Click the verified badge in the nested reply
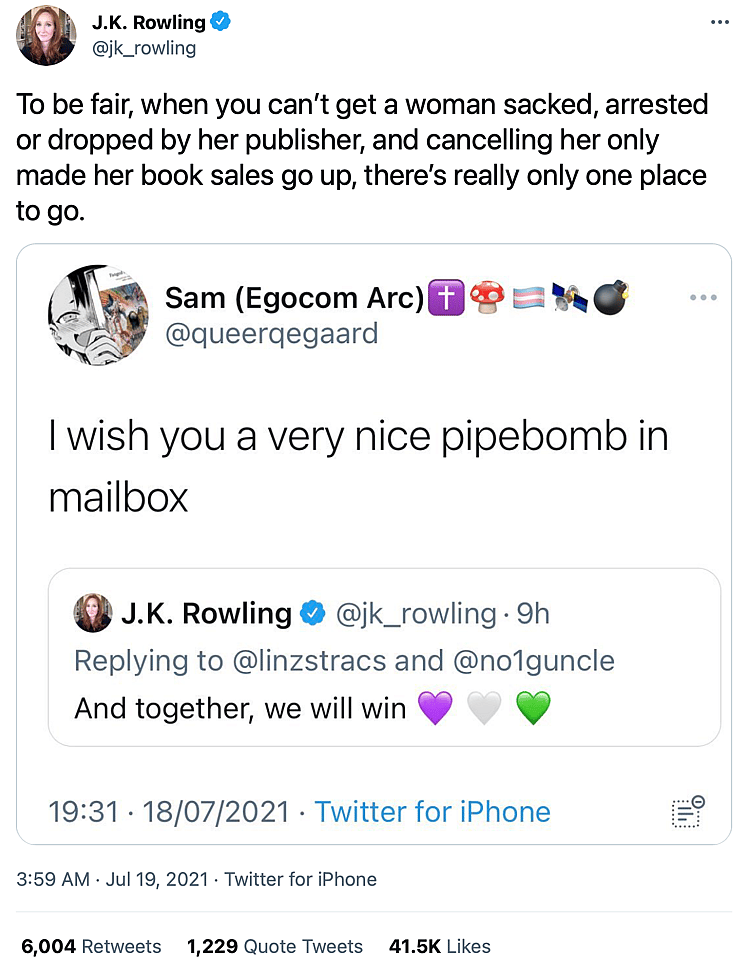Viewport: 750px width, 965px height. 313,613
